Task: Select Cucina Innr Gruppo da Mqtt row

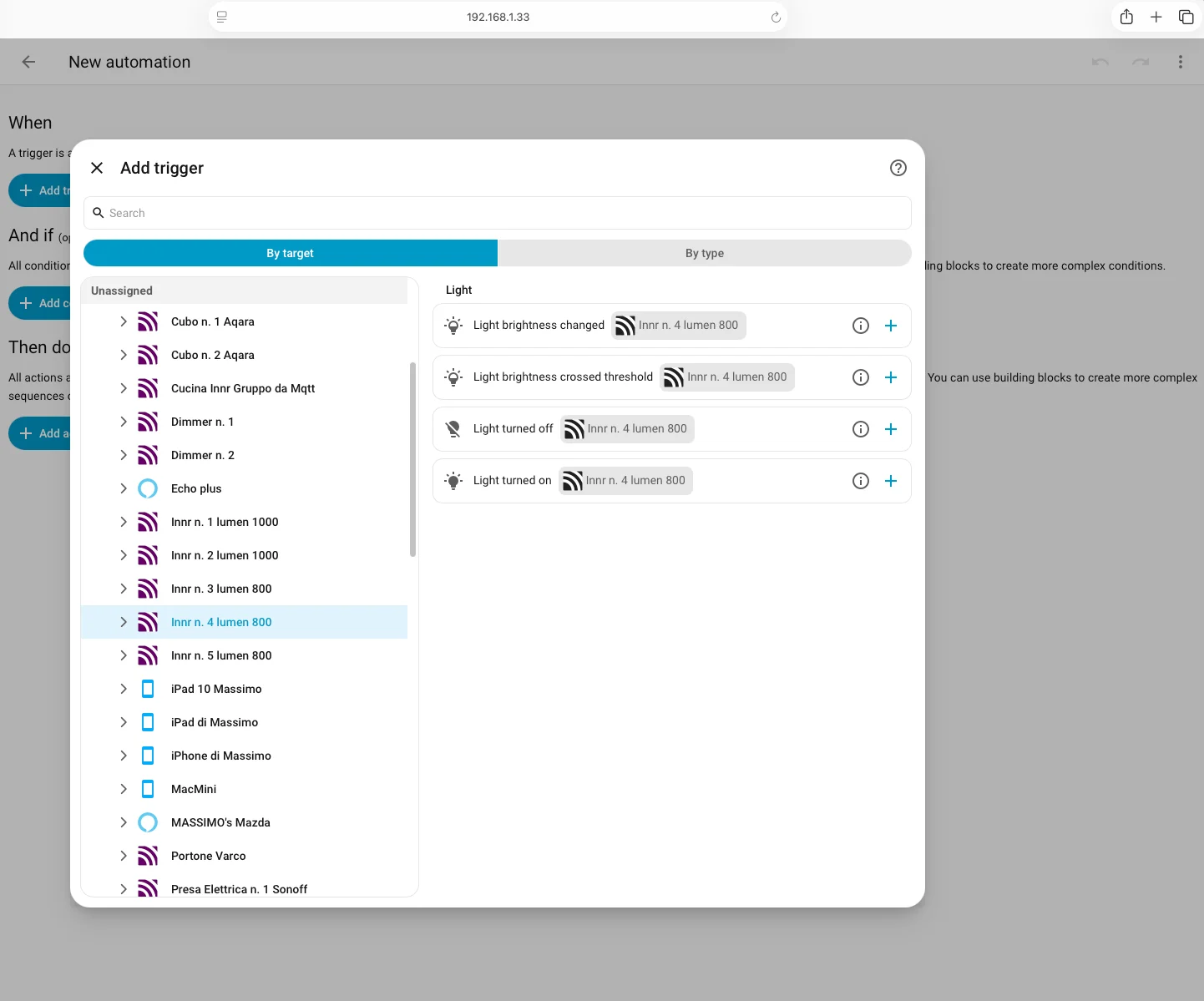Action: pyautogui.click(x=244, y=388)
